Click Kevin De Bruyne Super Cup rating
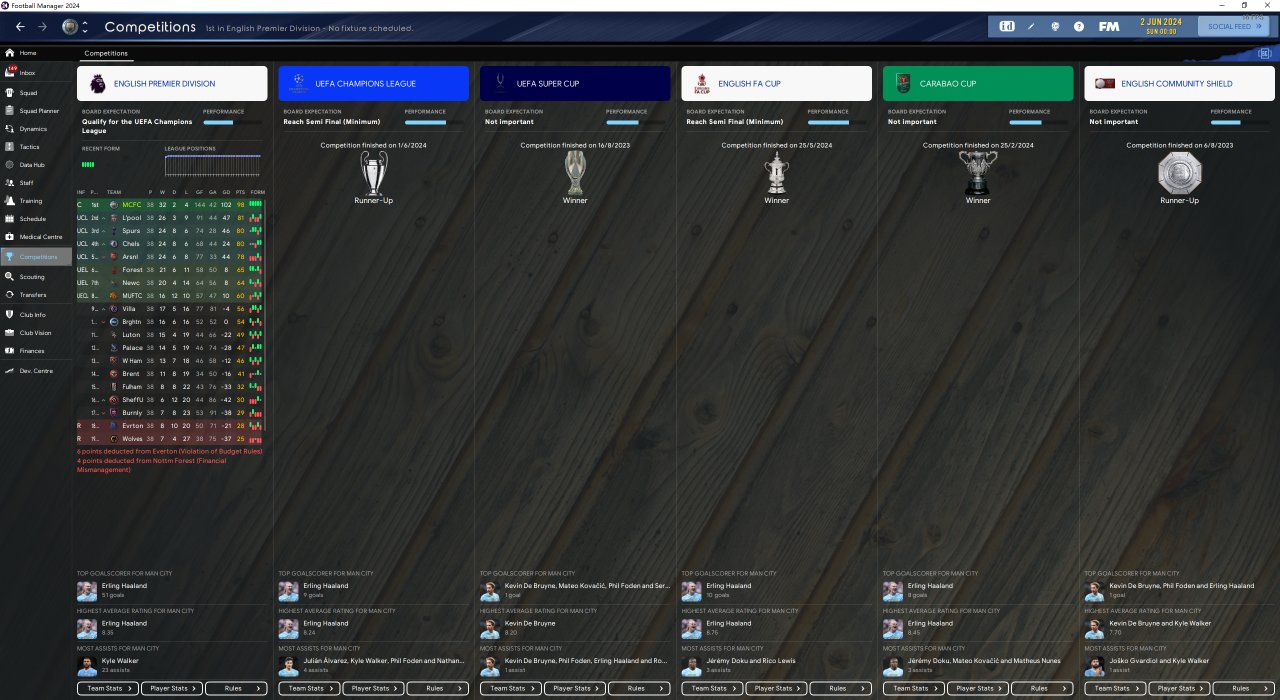Viewport: 1280px width, 700px height. 532,623
